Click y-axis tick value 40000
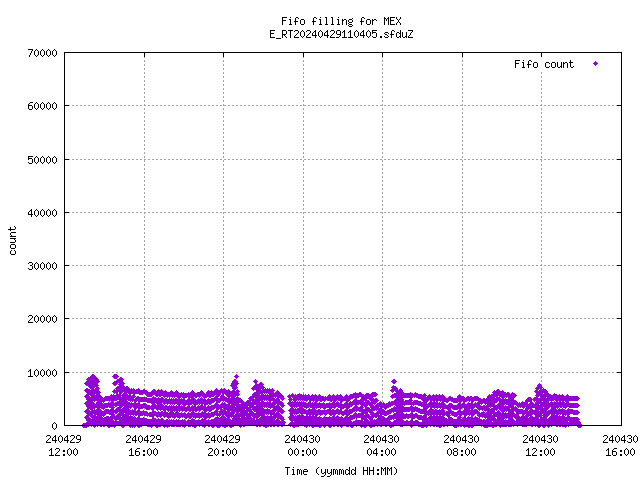 pyautogui.click(x=42, y=213)
